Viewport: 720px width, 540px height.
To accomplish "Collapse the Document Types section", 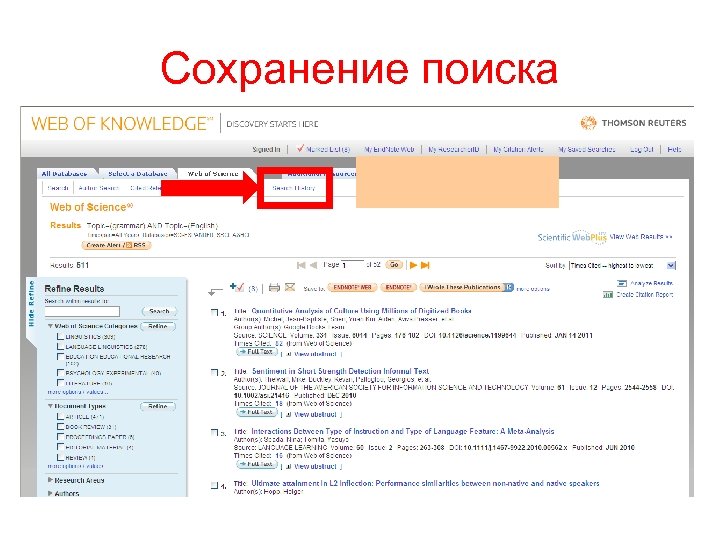I will click(51, 406).
